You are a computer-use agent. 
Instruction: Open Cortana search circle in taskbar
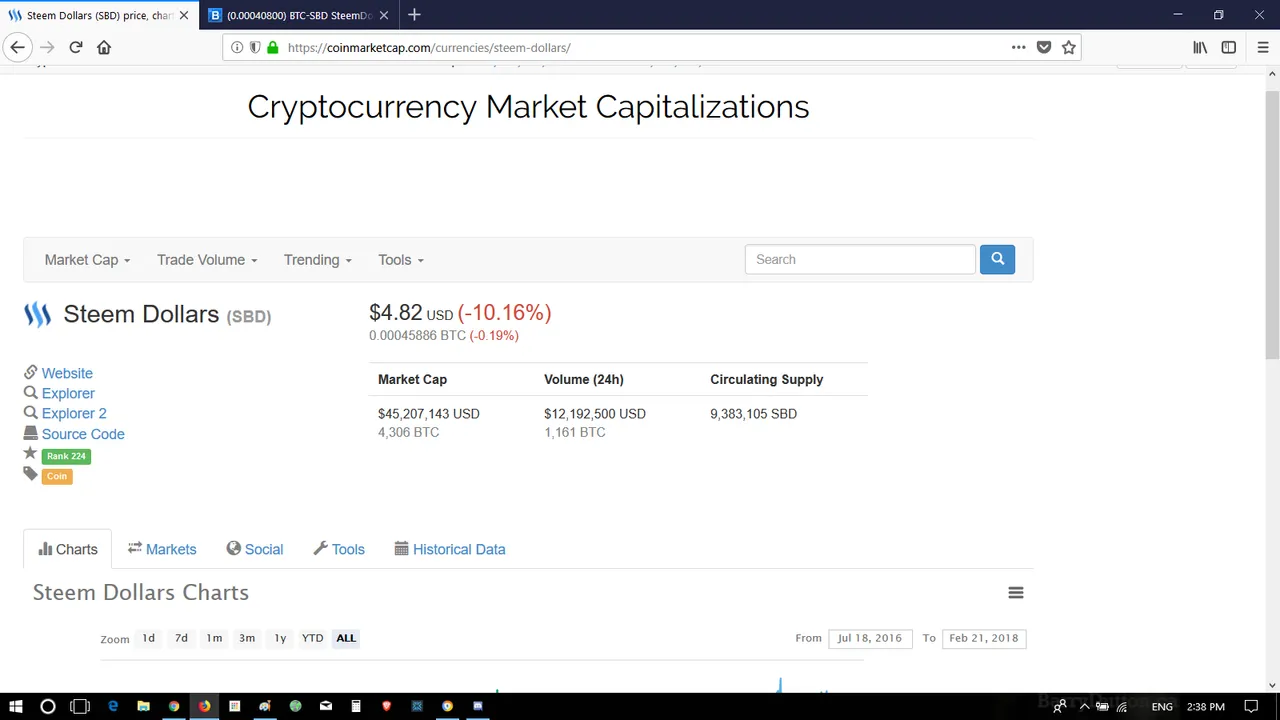47,706
